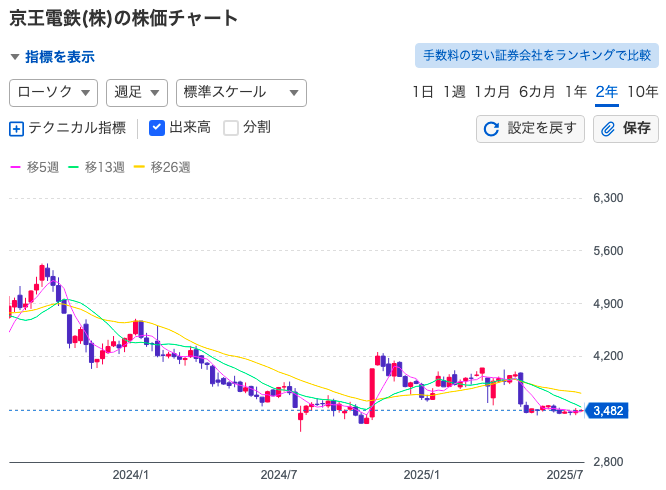Click the 移13週 legend label
Screen dimensions: 666x490
click(x=105, y=167)
